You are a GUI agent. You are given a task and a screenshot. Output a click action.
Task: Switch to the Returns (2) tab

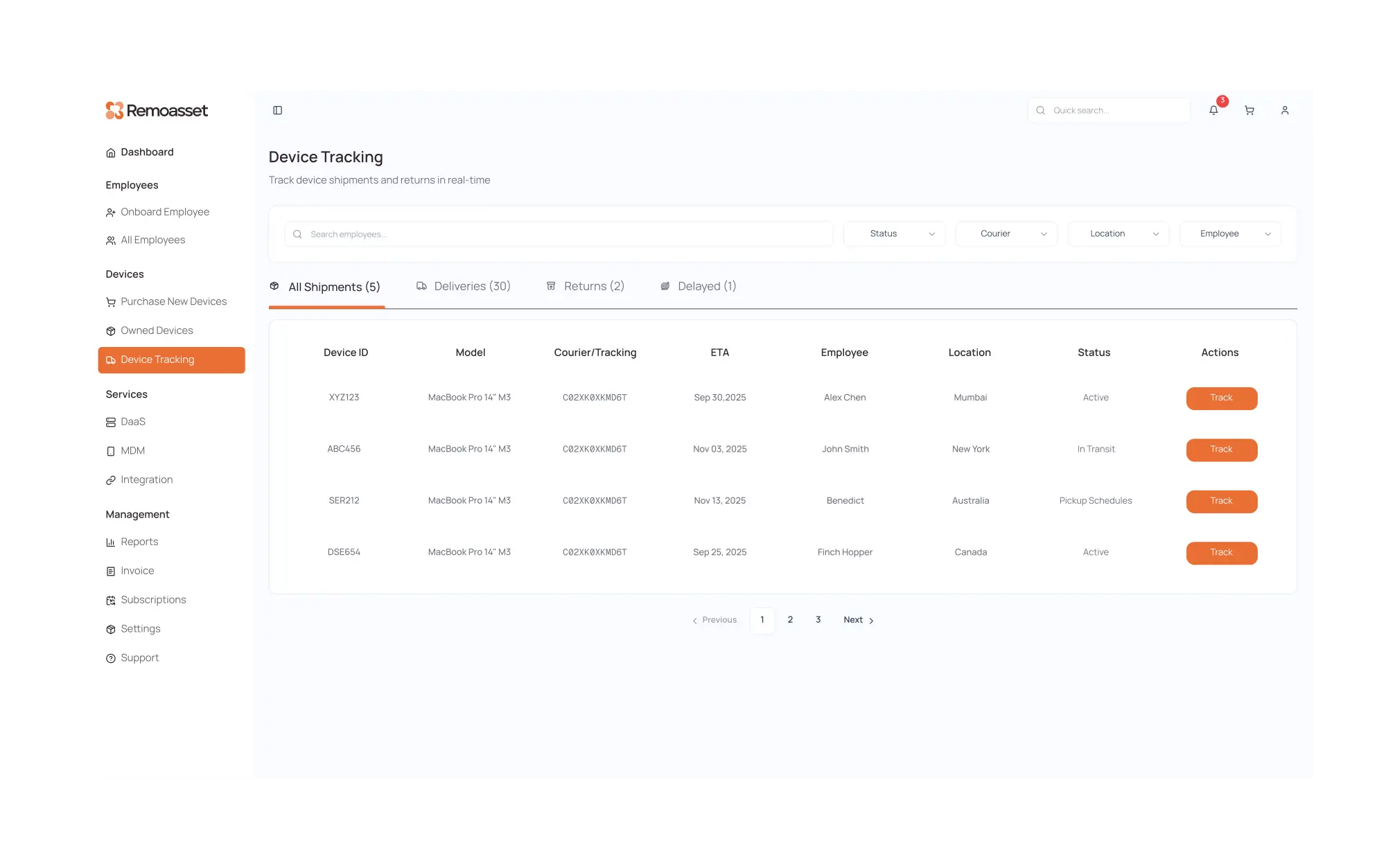[x=586, y=286]
